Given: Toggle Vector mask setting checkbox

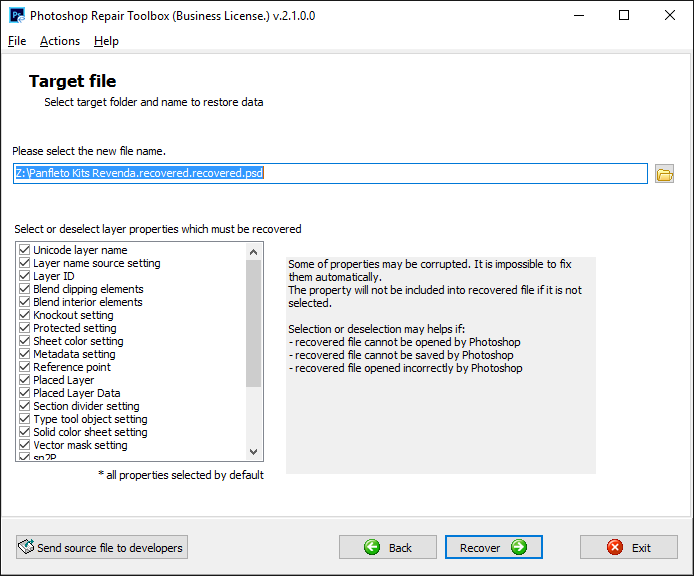Looking at the screenshot, I should pos(24,445).
